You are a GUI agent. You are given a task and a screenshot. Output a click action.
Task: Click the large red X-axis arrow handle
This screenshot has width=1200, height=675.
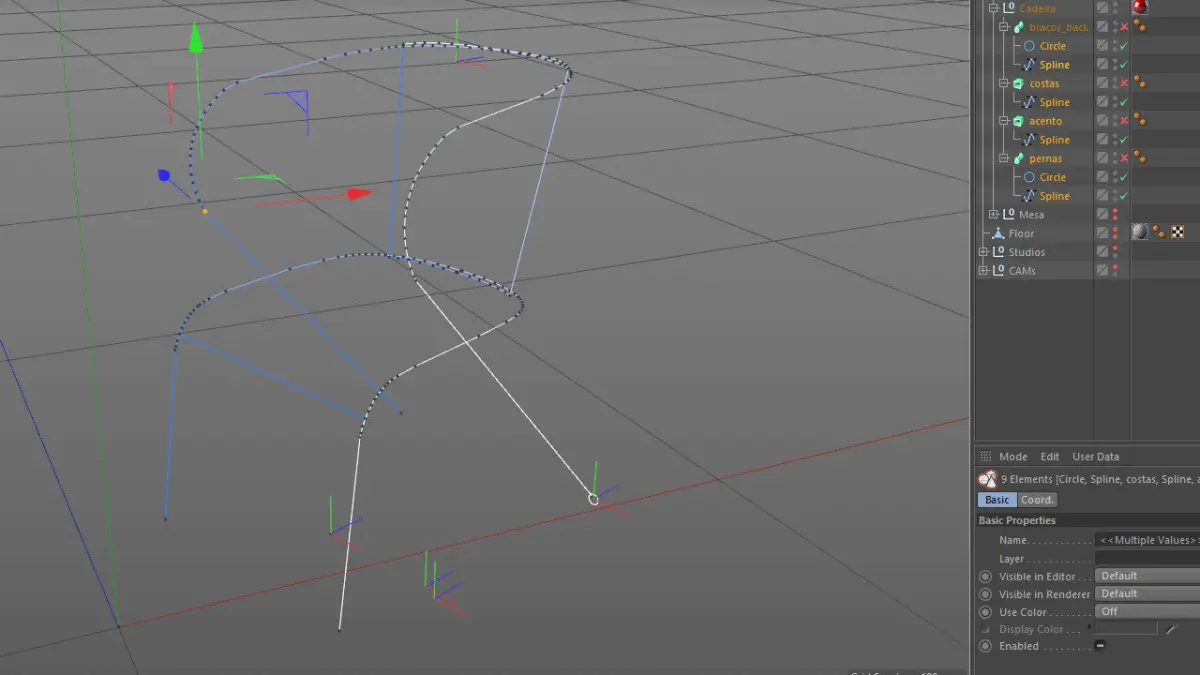pos(359,194)
